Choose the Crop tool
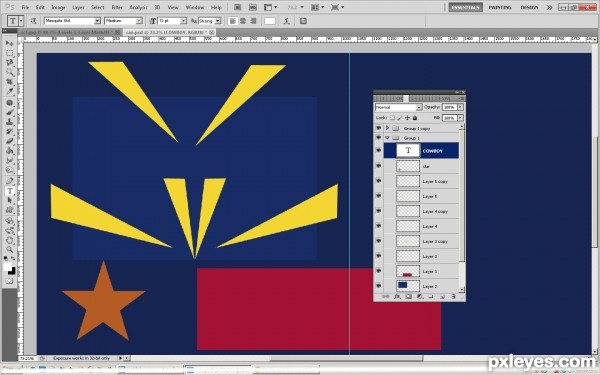Image resolution: width=600 pixels, height=375 pixels. click(x=10, y=82)
